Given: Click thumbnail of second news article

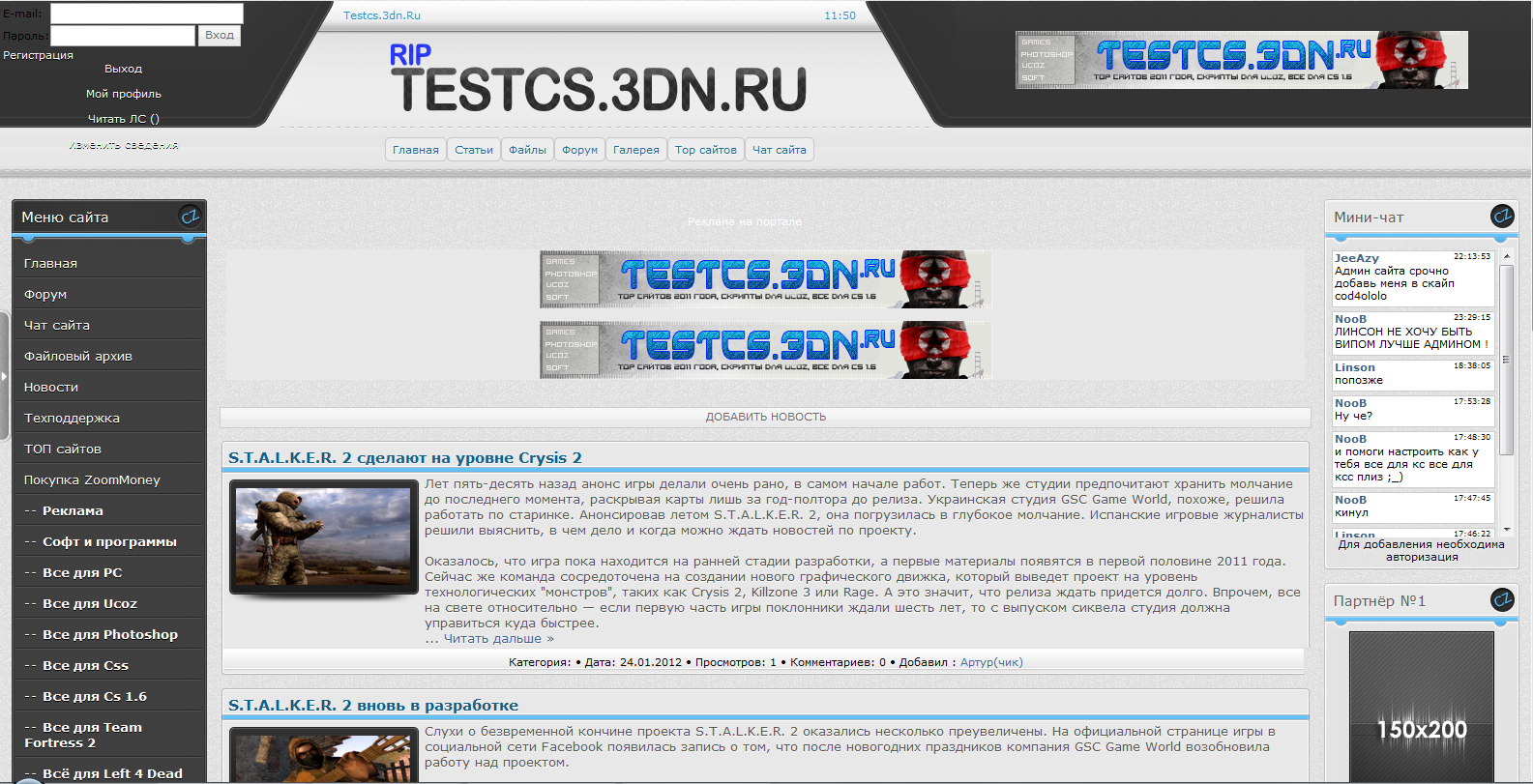Looking at the screenshot, I should (x=324, y=756).
